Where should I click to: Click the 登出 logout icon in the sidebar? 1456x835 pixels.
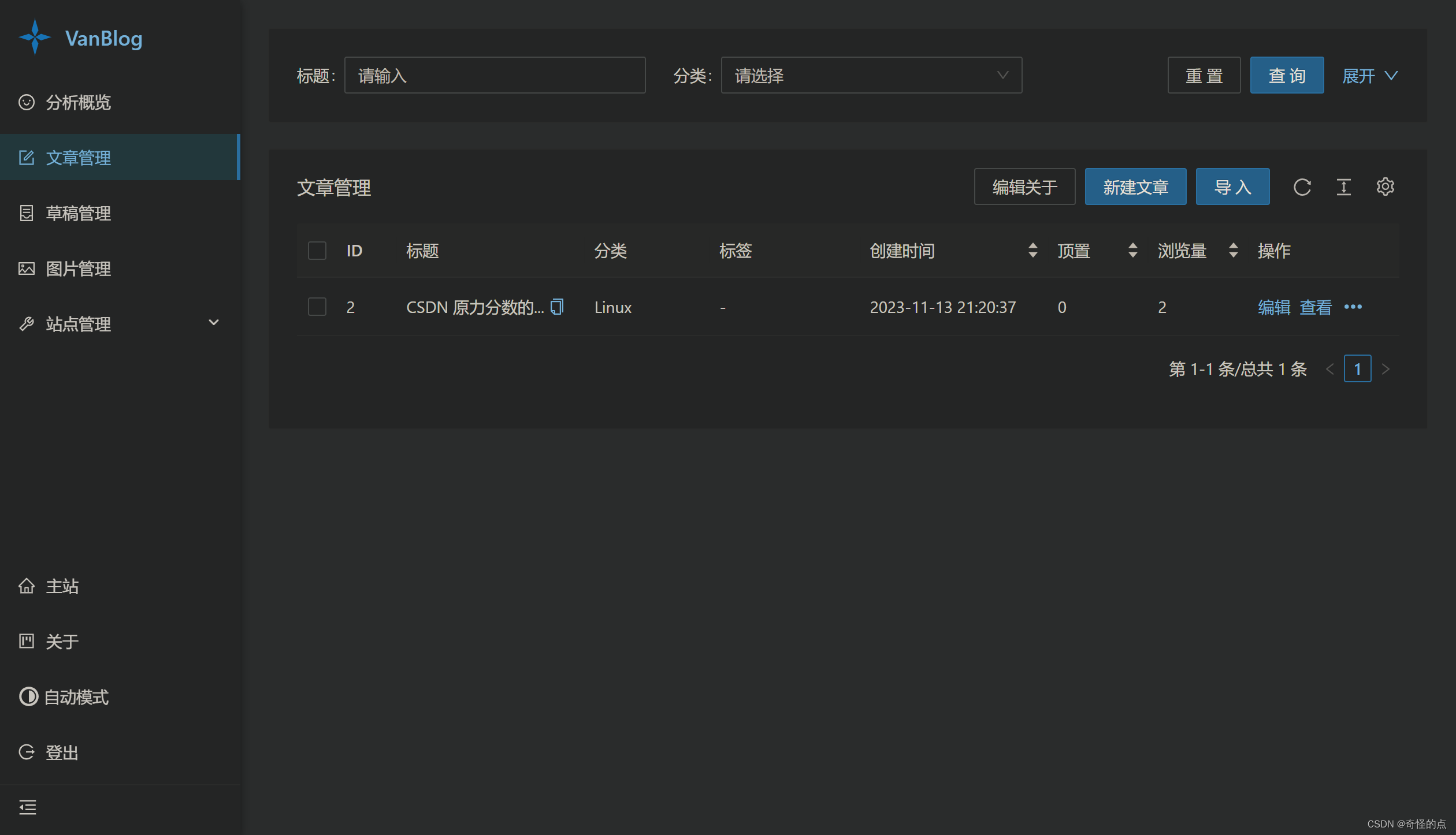(x=27, y=751)
